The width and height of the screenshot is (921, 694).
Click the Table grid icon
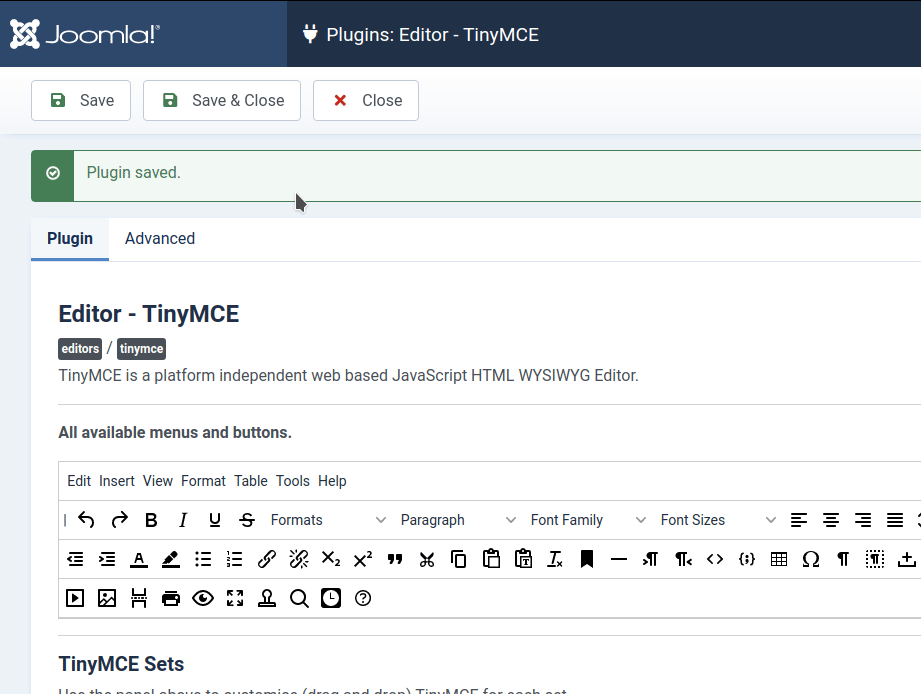(x=779, y=560)
